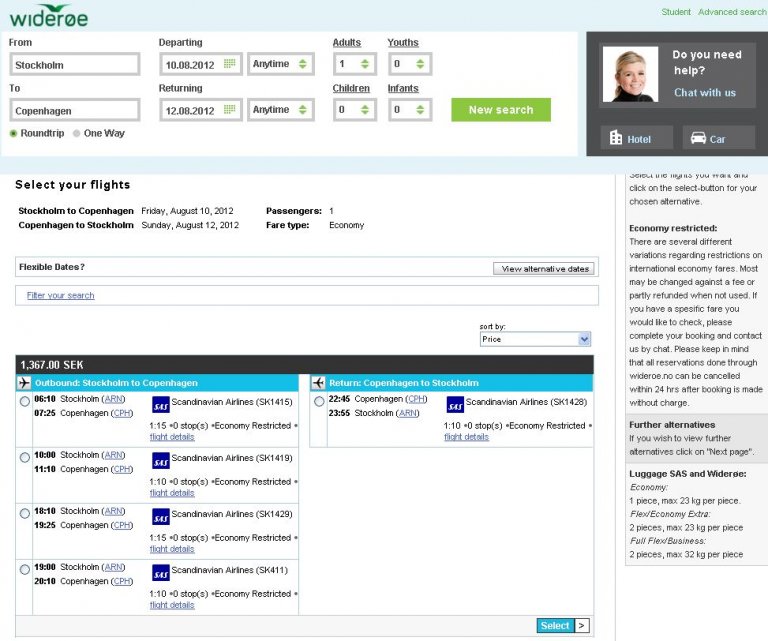The height and width of the screenshot is (641, 768).
Task: Choose the 10:00 outbound flight SK1419
Action: [25, 458]
